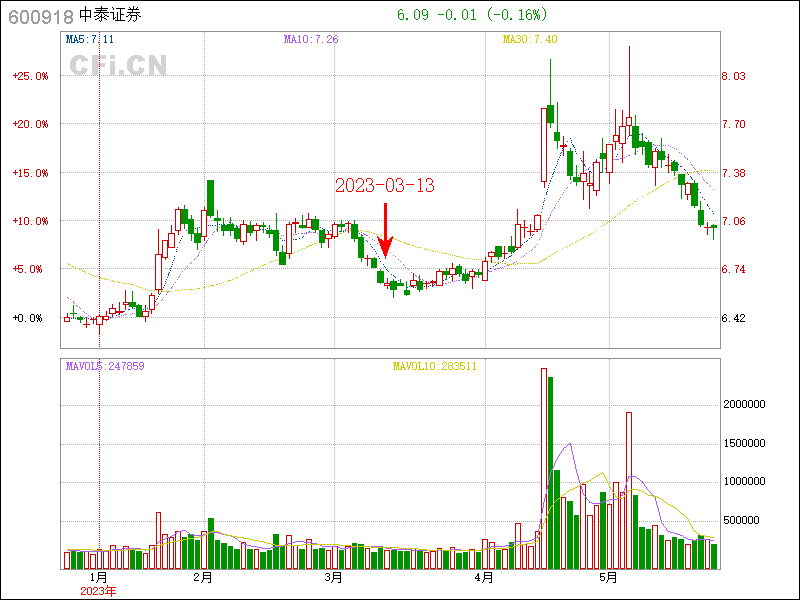Image resolution: width=800 pixels, height=600 pixels.
Task: Click the 4月 month label
Action: click(484, 578)
